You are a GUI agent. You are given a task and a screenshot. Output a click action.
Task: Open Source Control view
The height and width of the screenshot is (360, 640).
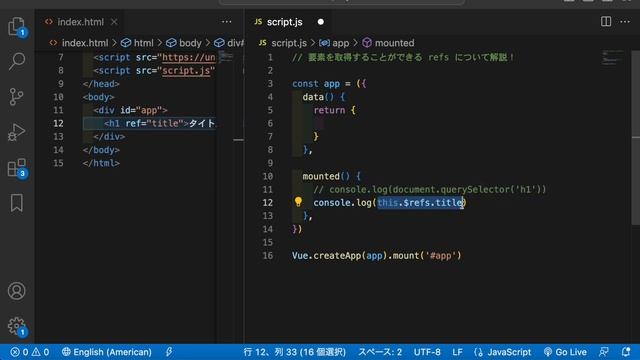point(16,97)
